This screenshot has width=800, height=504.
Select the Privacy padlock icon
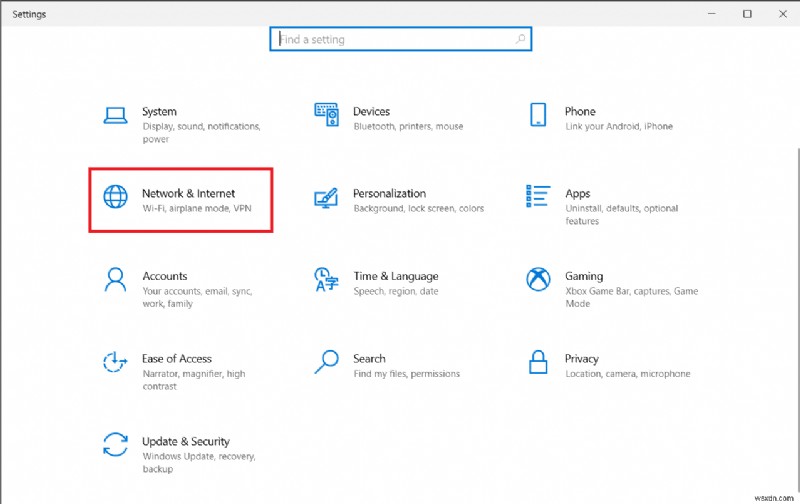click(538, 361)
